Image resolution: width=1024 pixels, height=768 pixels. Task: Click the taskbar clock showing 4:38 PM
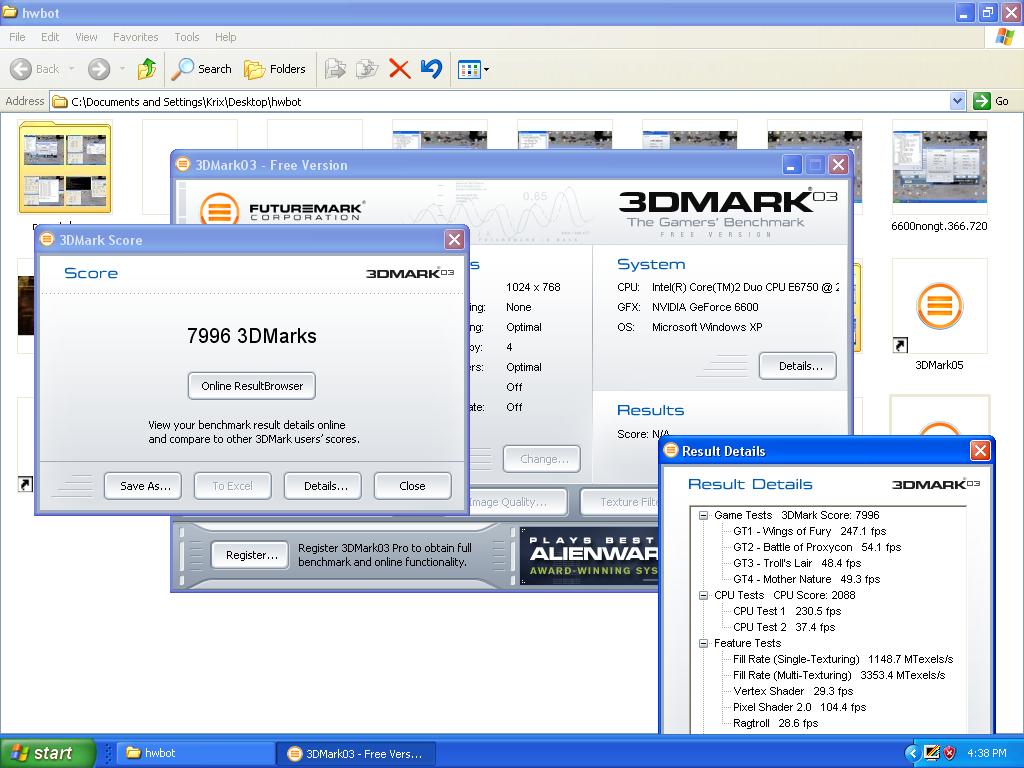coord(987,753)
